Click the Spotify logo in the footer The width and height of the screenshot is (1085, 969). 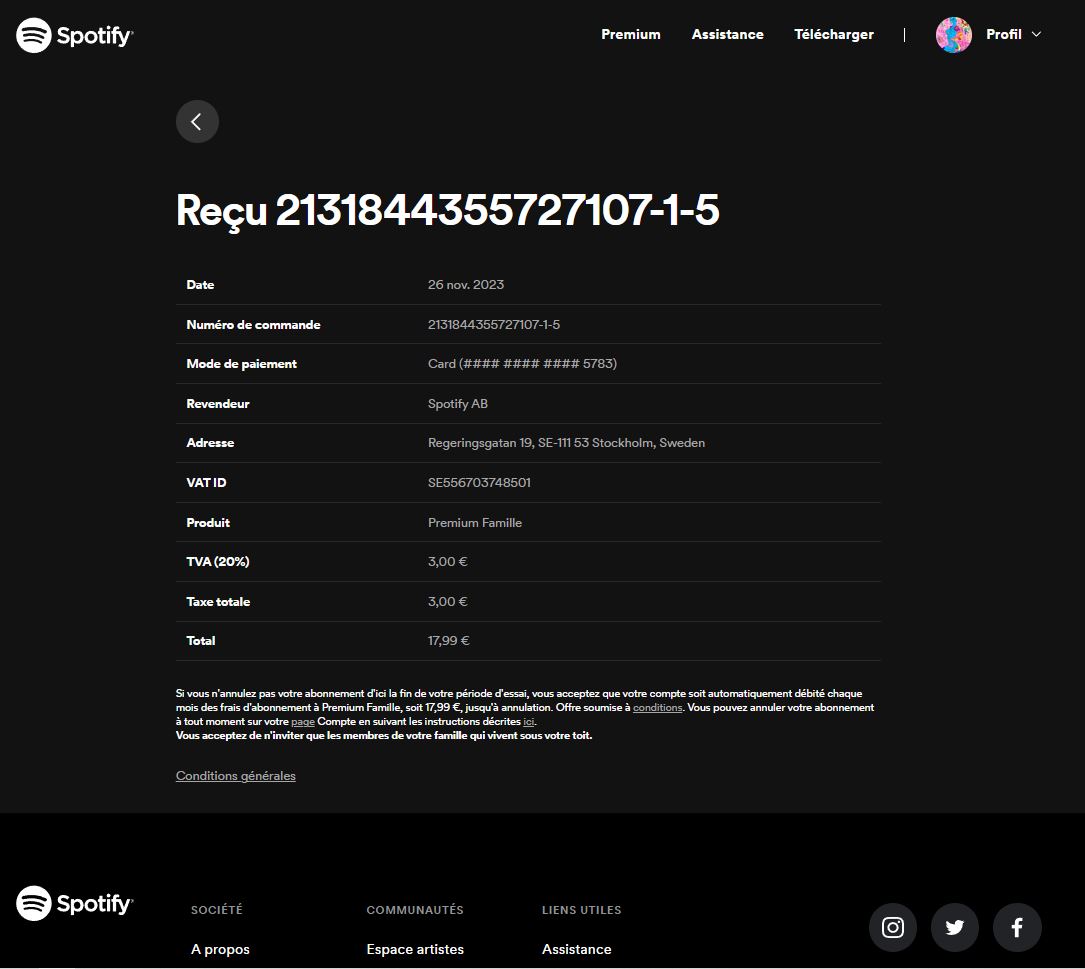[x=75, y=903]
